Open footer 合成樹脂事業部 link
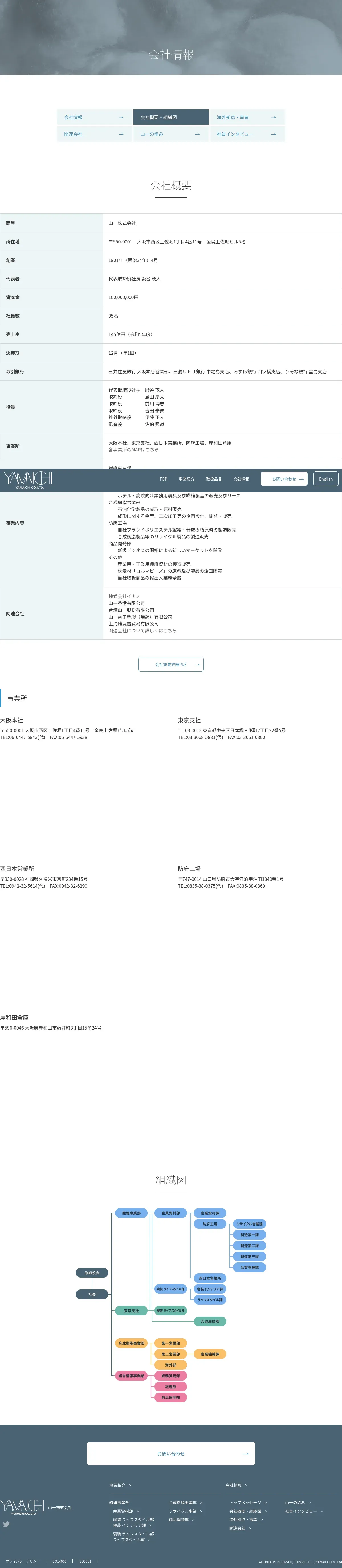 185,1502
